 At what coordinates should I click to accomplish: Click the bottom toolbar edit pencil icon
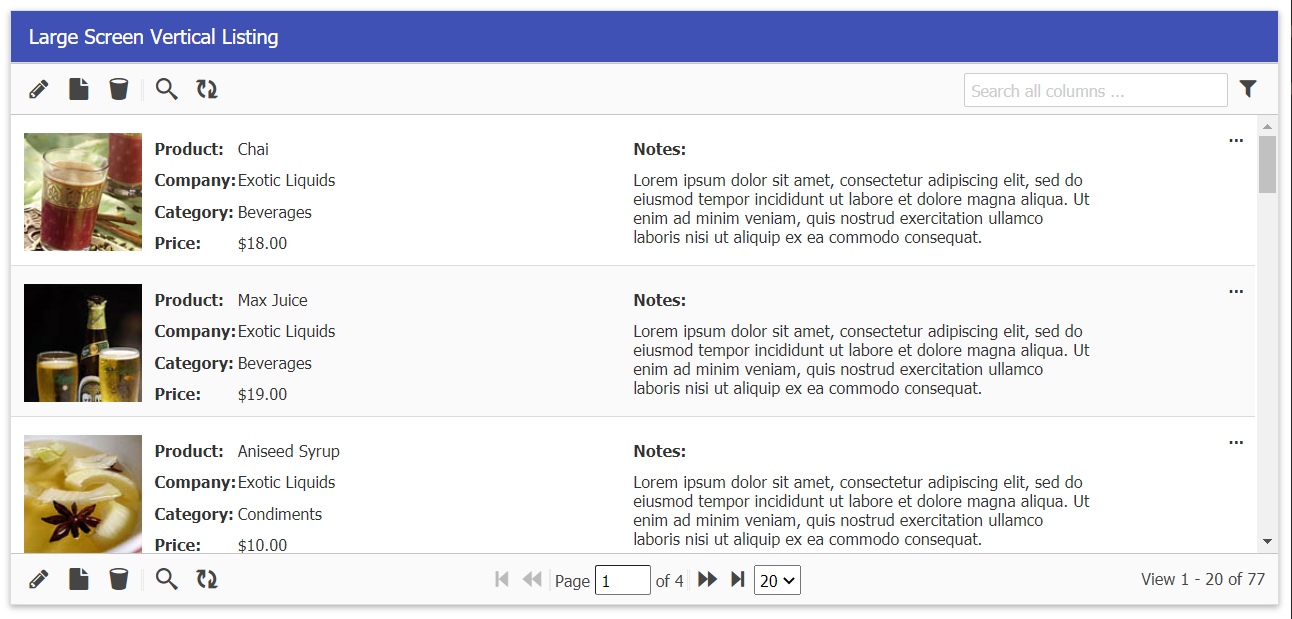tap(39, 579)
